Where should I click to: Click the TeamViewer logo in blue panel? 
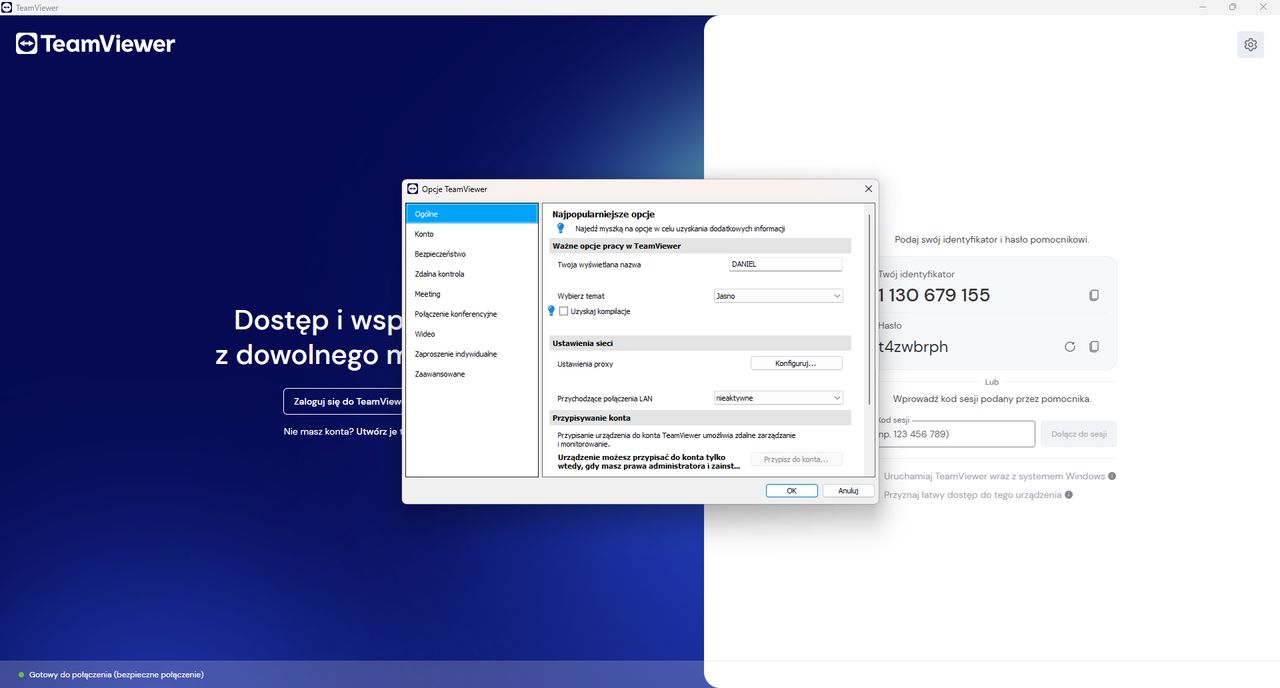coord(95,43)
